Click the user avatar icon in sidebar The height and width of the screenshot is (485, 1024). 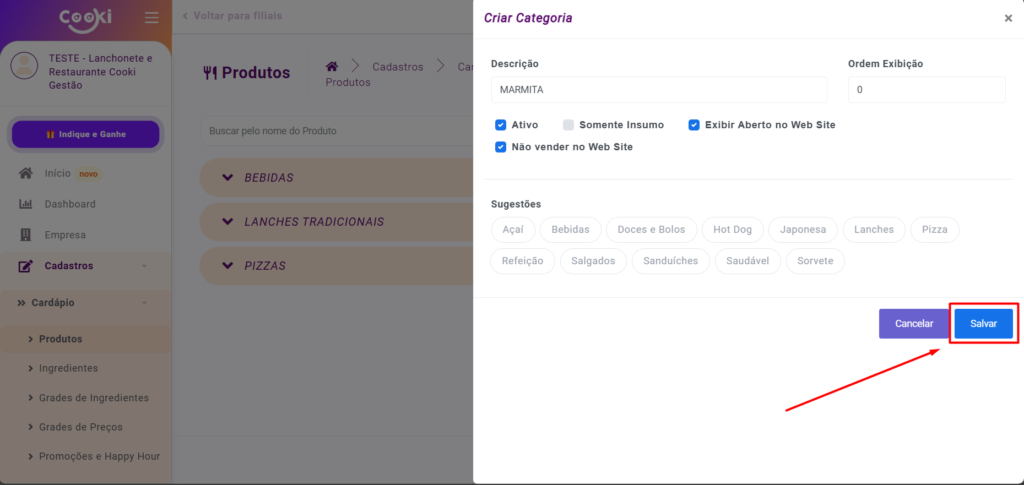coord(23,65)
